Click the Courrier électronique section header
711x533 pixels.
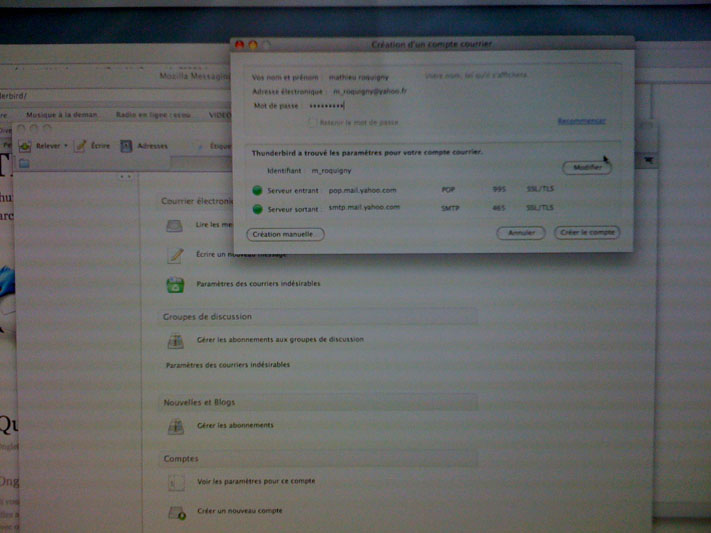tap(196, 201)
